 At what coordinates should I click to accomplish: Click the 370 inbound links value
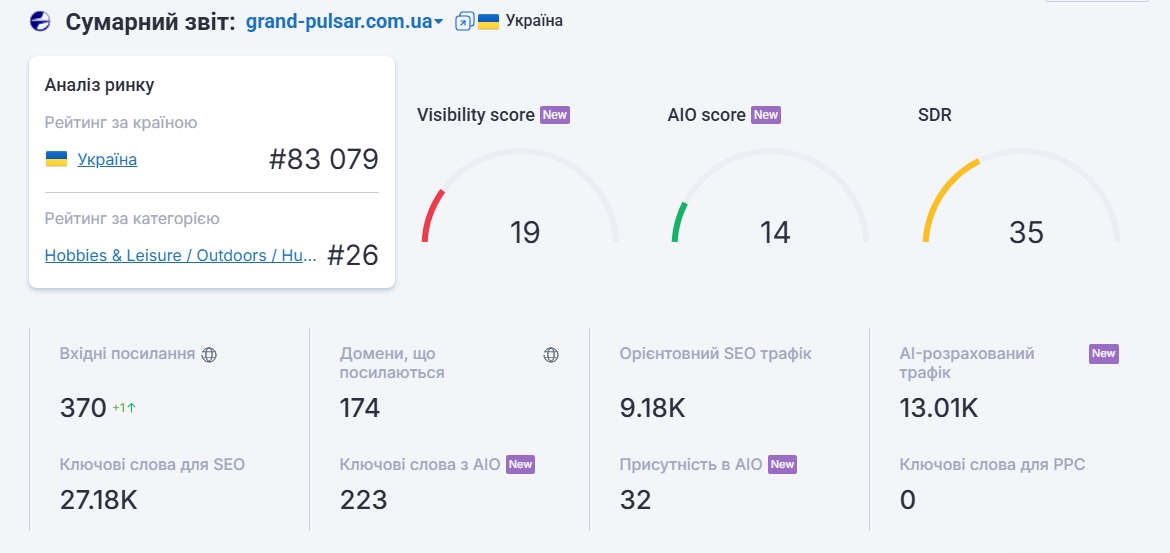tap(83, 408)
